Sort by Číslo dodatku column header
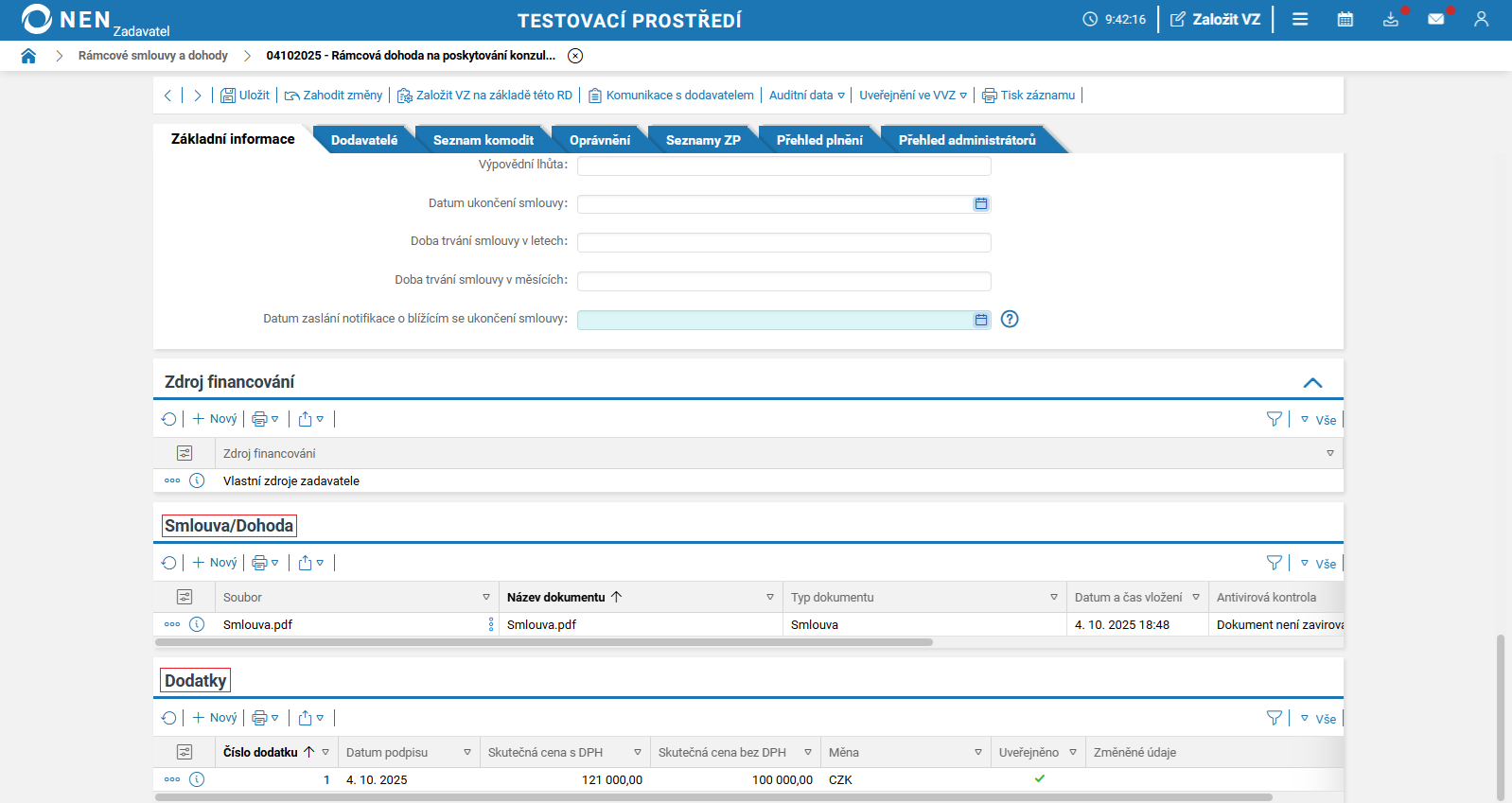The image size is (1512, 803). coord(261,753)
